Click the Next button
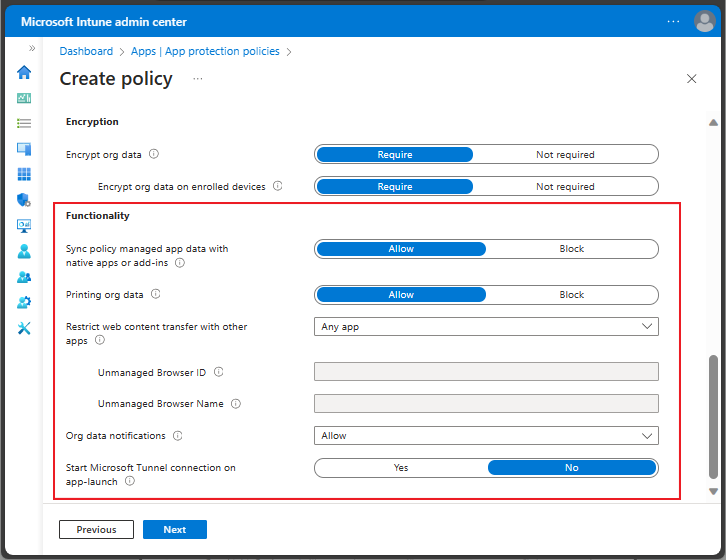This screenshot has width=726, height=560. pyautogui.click(x=175, y=529)
